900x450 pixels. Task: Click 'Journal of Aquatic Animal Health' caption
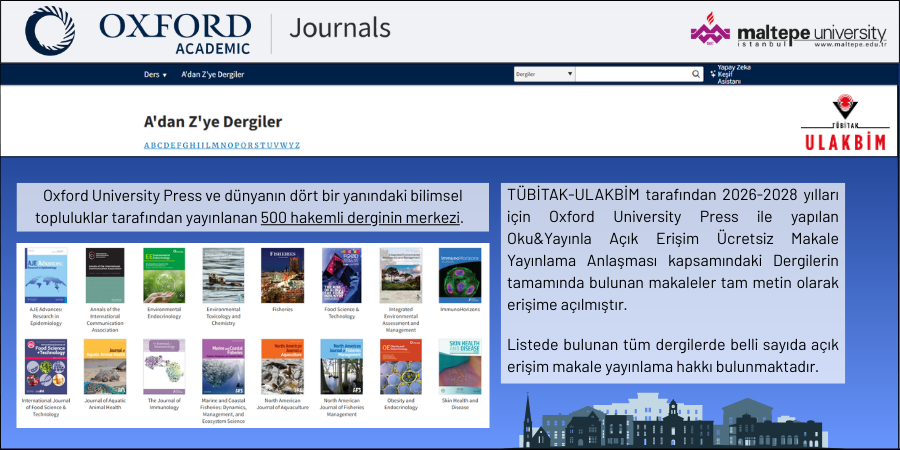[104, 404]
